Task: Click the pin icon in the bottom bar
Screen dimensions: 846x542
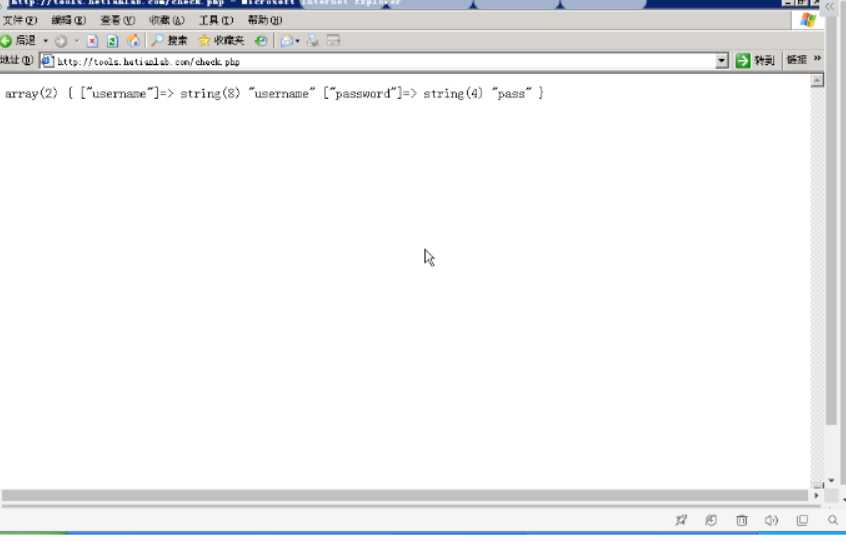Action: [x=681, y=520]
